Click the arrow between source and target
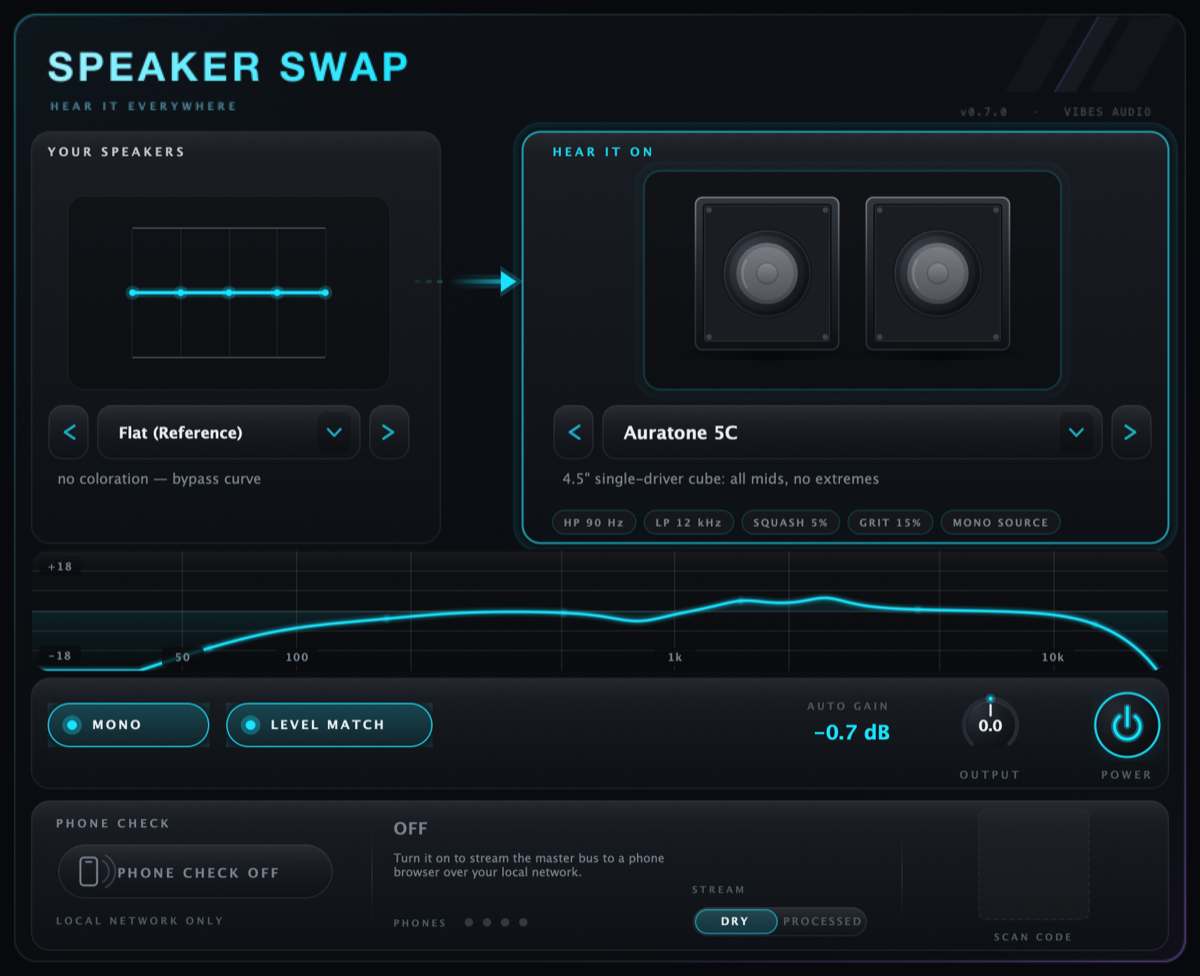Viewport: 1200px width, 976px height. pyautogui.click(x=468, y=282)
